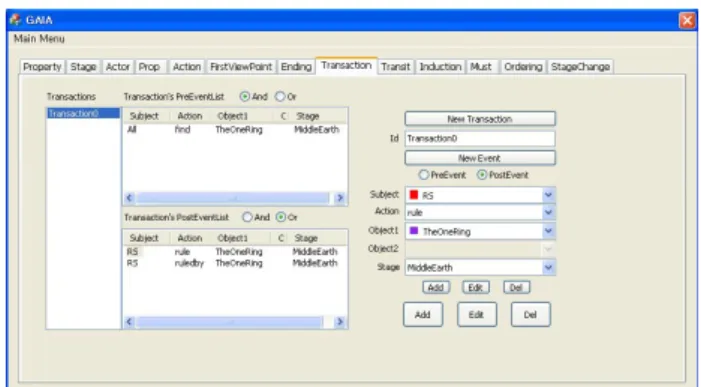The width and height of the screenshot is (701, 387).
Task: Click the New Event button
Action: 480,158
